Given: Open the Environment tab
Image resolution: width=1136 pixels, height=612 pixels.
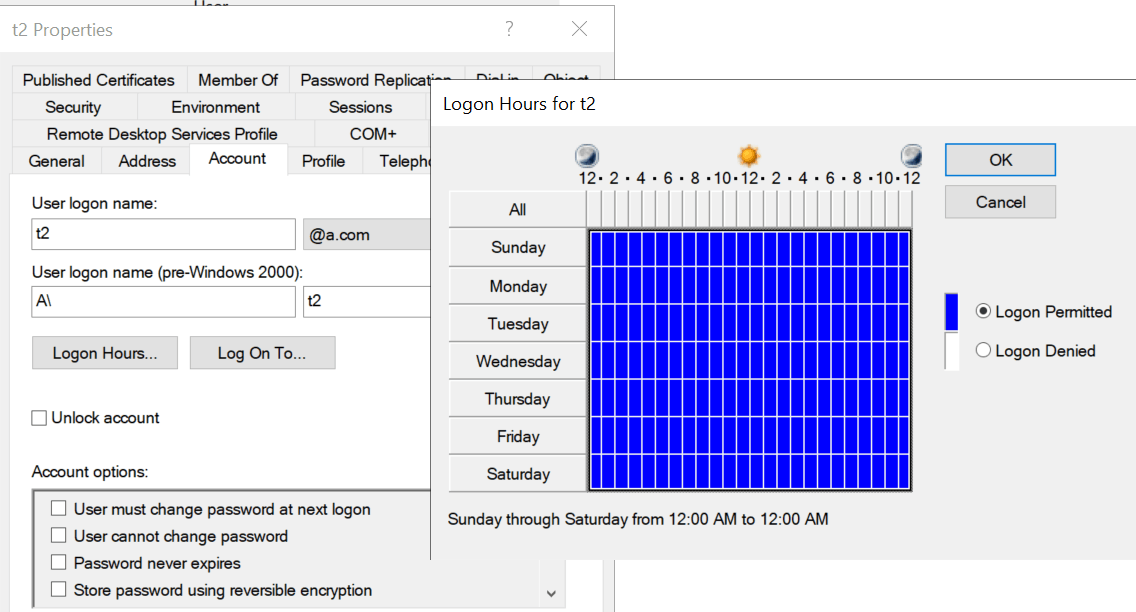Looking at the screenshot, I should point(216,107).
